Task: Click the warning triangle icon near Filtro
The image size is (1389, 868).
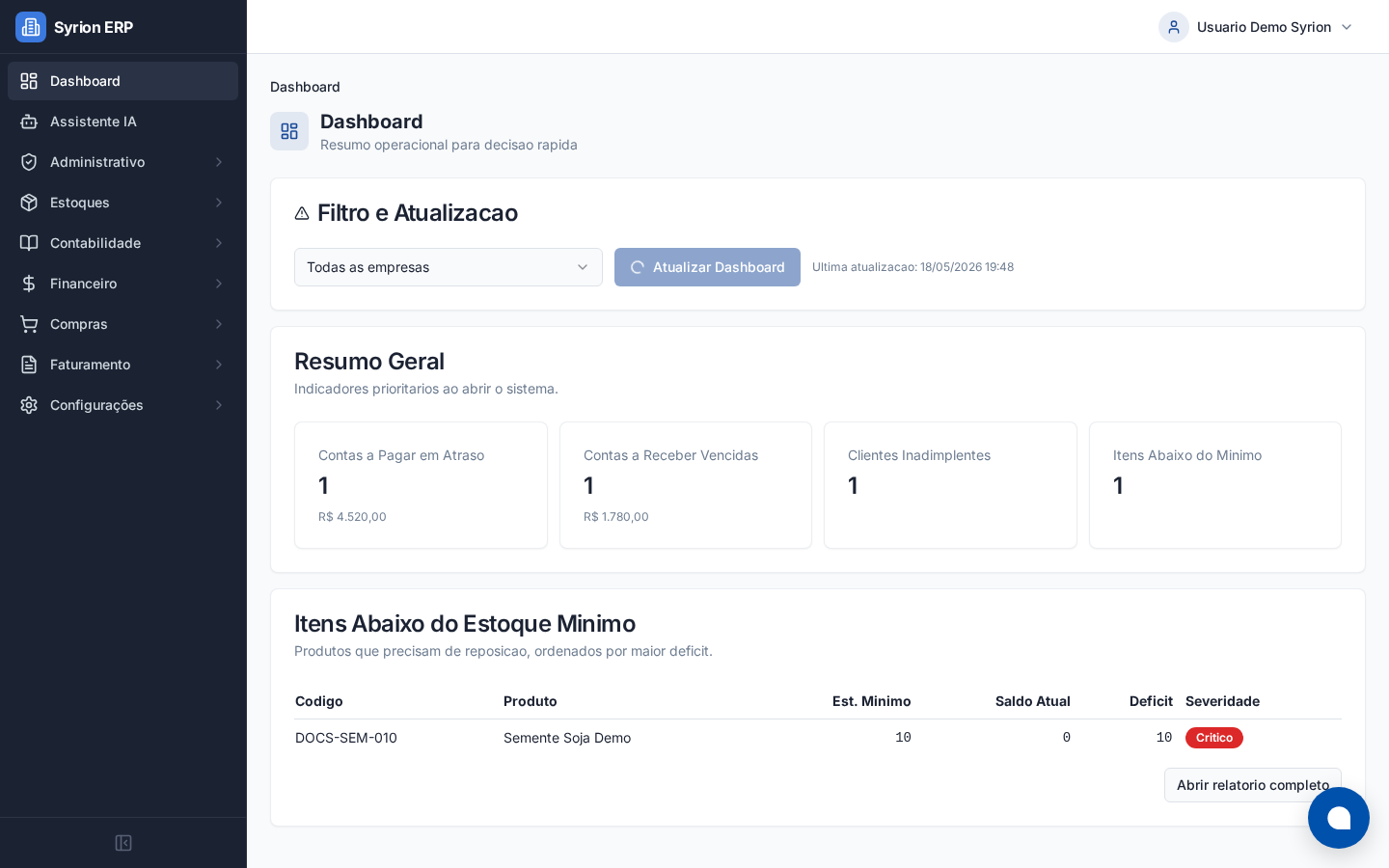Action: point(302,213)
